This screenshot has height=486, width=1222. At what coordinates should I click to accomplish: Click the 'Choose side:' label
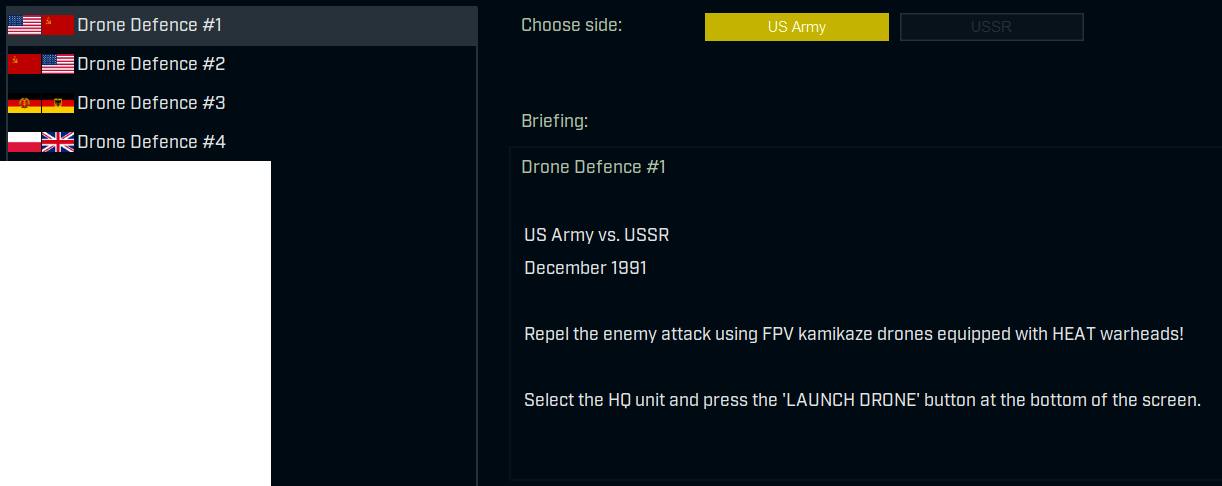point(571,24)
